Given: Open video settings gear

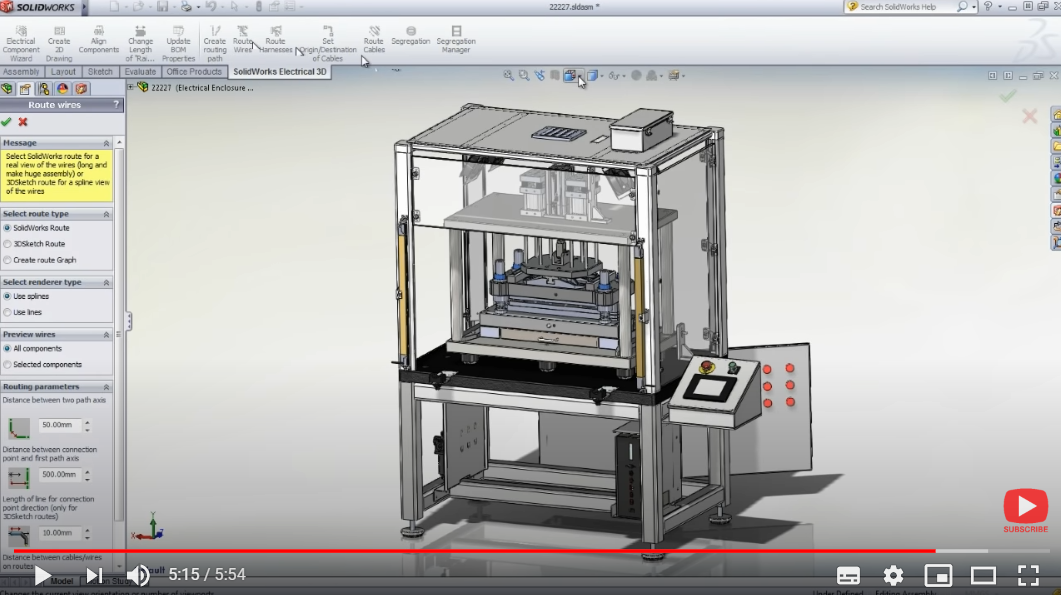Looking at the screenshot, I should 893,575.
